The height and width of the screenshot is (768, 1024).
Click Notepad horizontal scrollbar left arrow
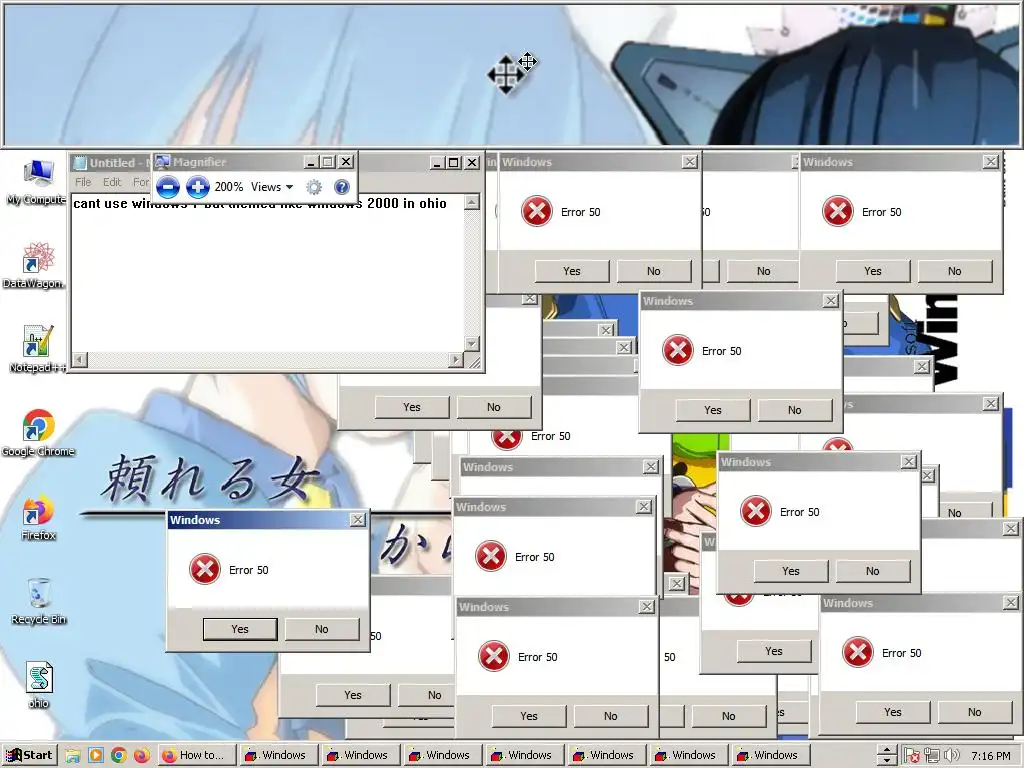80,359
